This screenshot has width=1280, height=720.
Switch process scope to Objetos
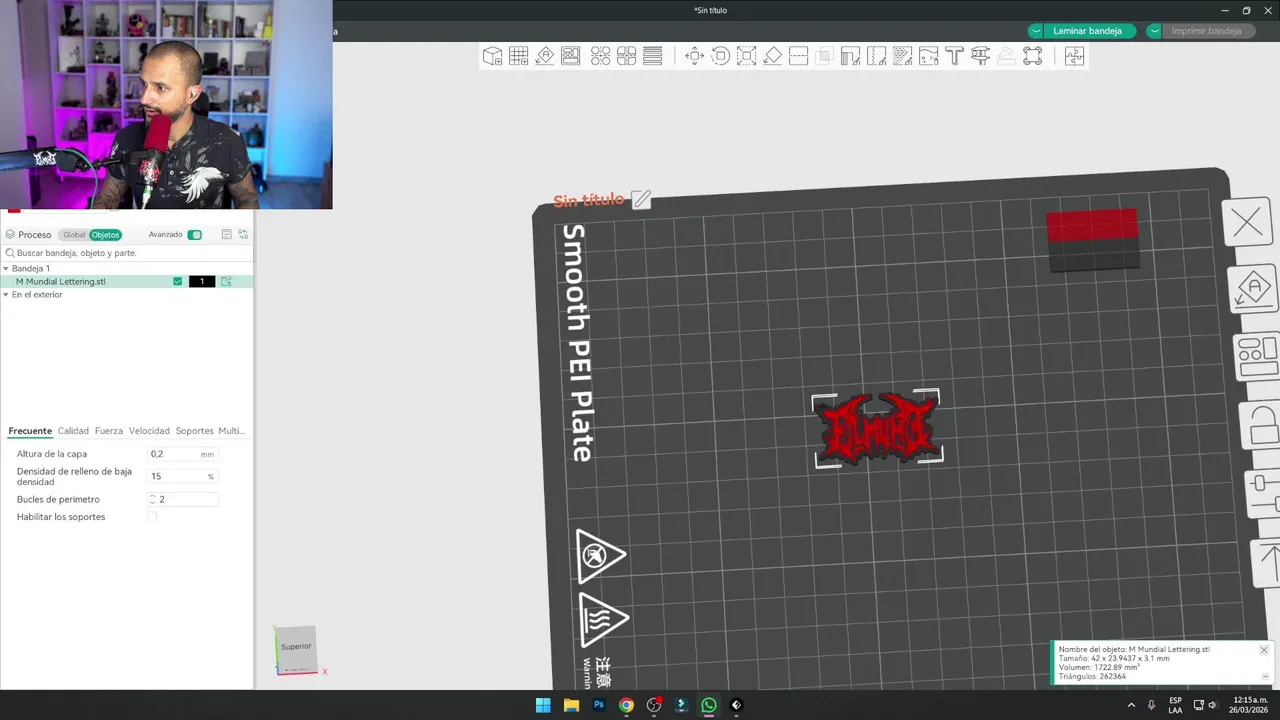[105, 235]
